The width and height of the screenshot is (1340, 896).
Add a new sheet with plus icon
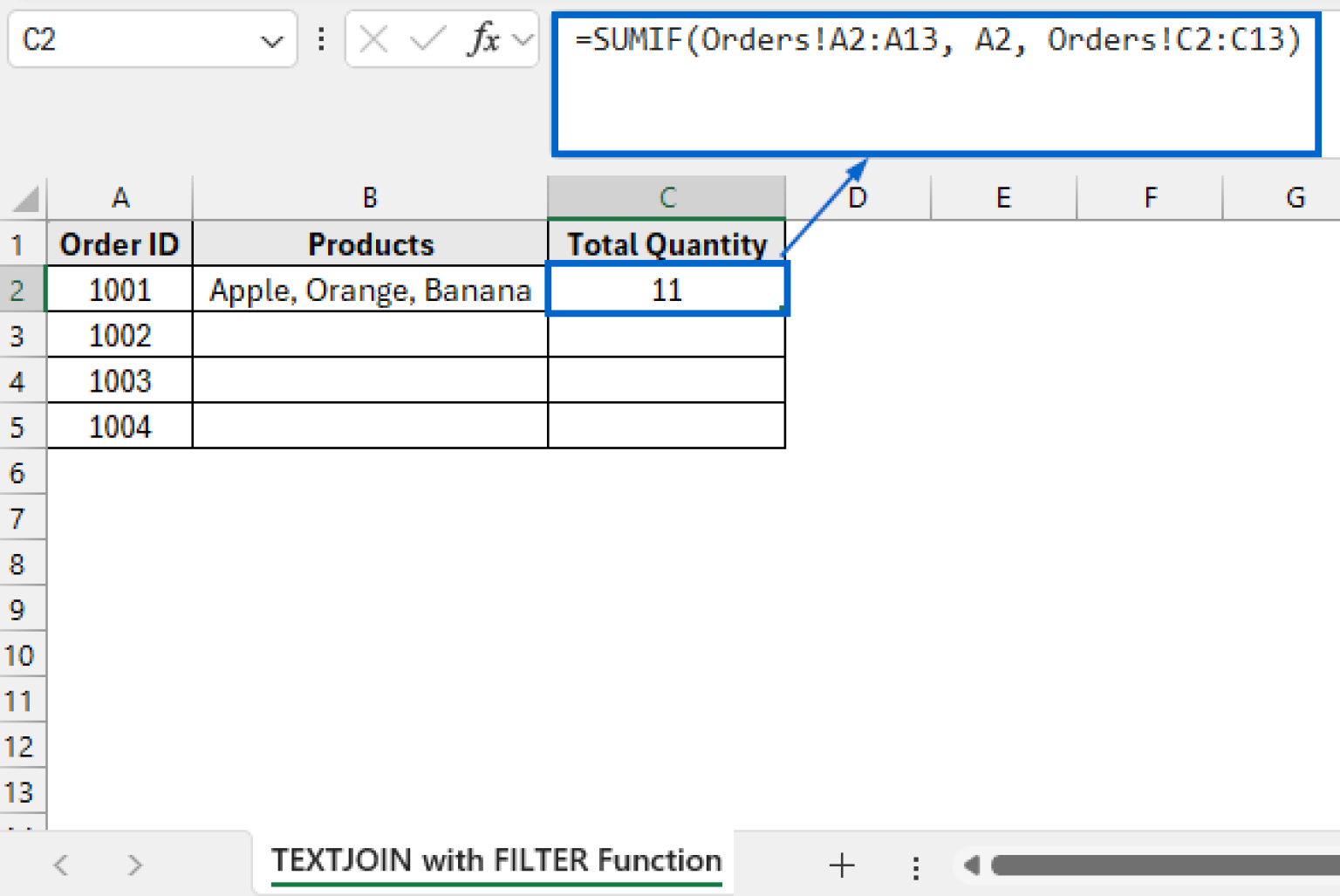pyautogui.click(x=841, y=865)
